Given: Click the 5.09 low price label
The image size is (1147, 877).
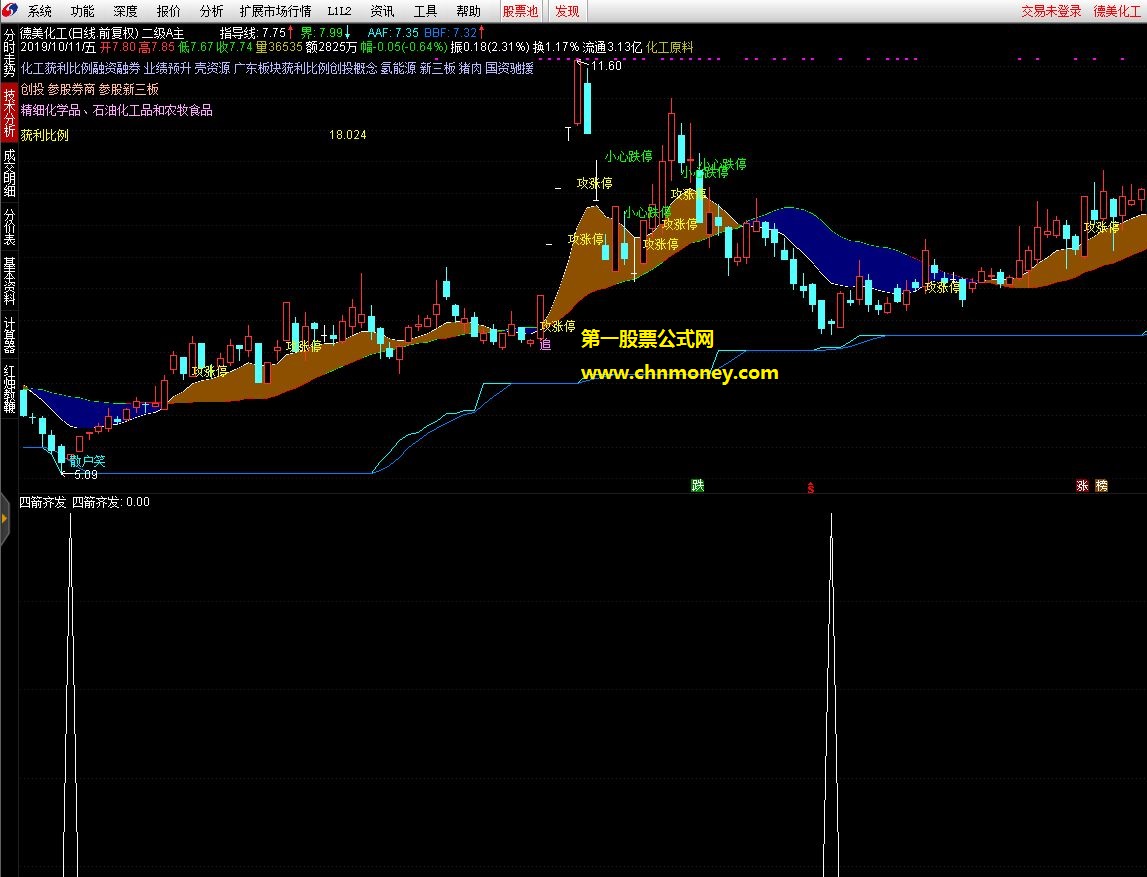Looking at the screenshot, I should (x=86, y=475).
